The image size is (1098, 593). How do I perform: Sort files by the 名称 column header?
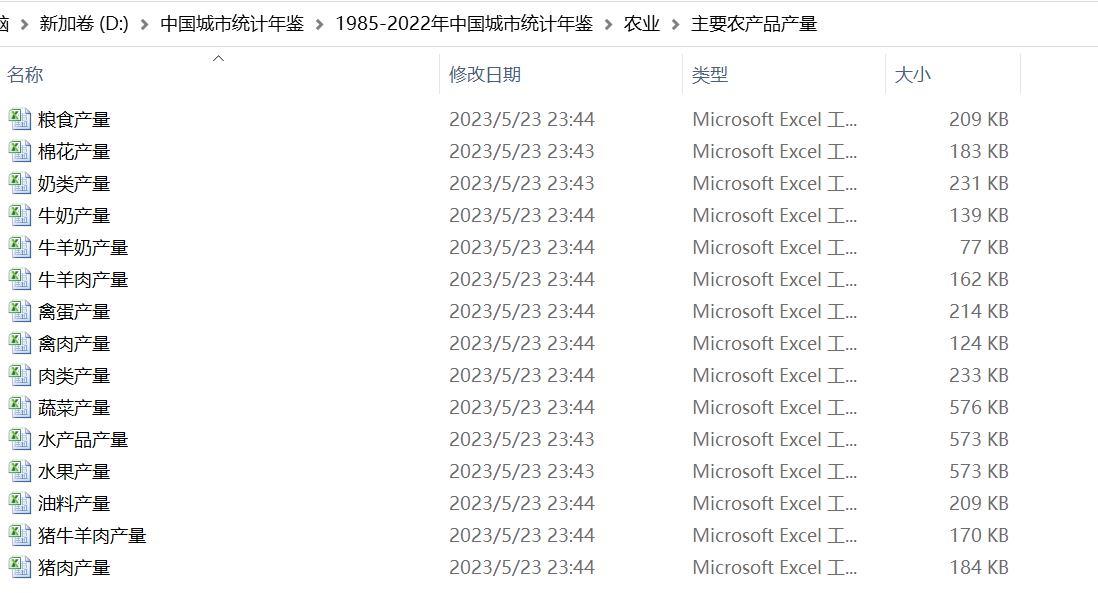26,75
